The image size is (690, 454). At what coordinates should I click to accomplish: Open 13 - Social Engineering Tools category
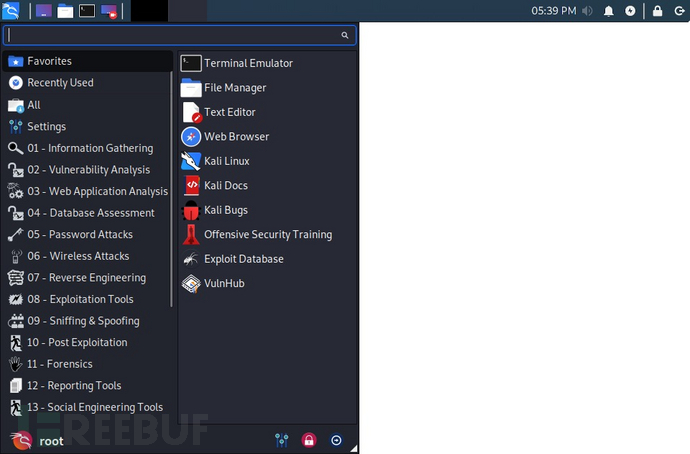[88, 406]
